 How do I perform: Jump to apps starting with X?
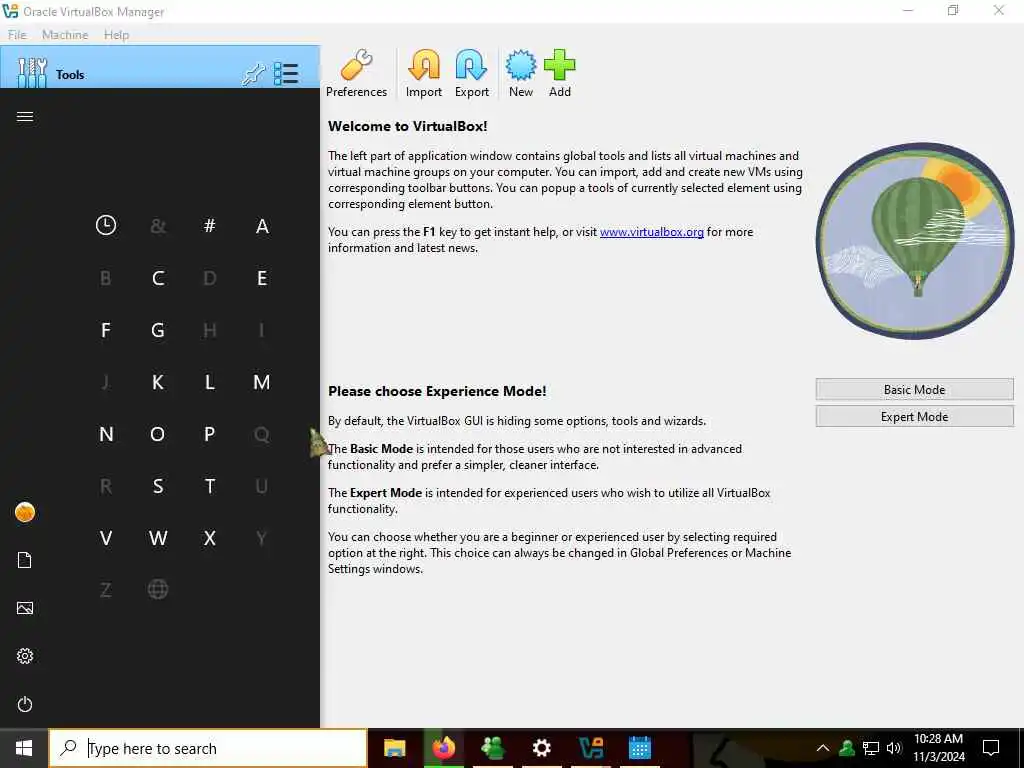point(210,538)
